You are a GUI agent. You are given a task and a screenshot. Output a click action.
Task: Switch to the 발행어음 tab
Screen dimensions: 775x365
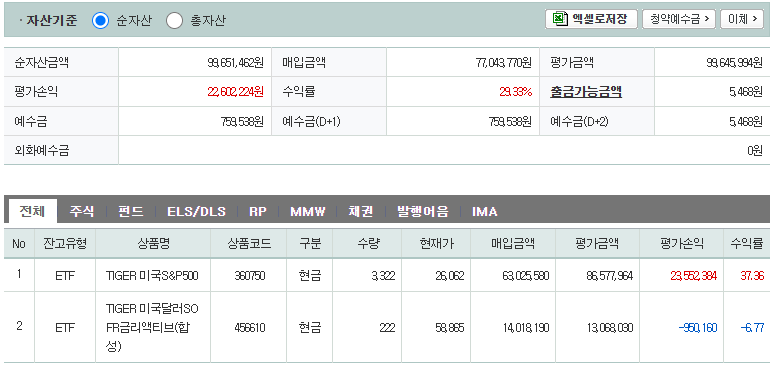[x=423, y=212]
